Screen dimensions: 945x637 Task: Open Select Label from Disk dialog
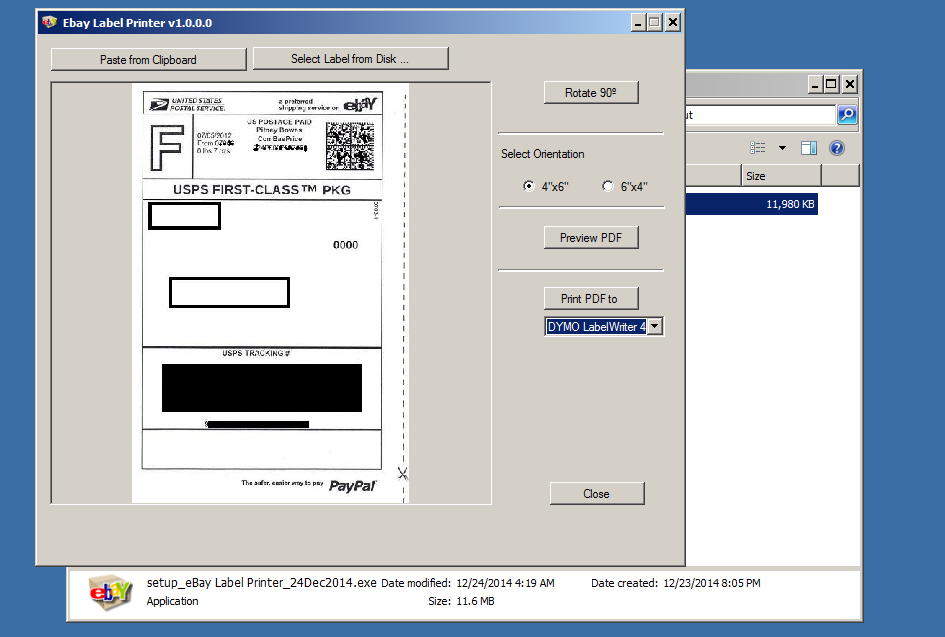click(x=350, y=59)
